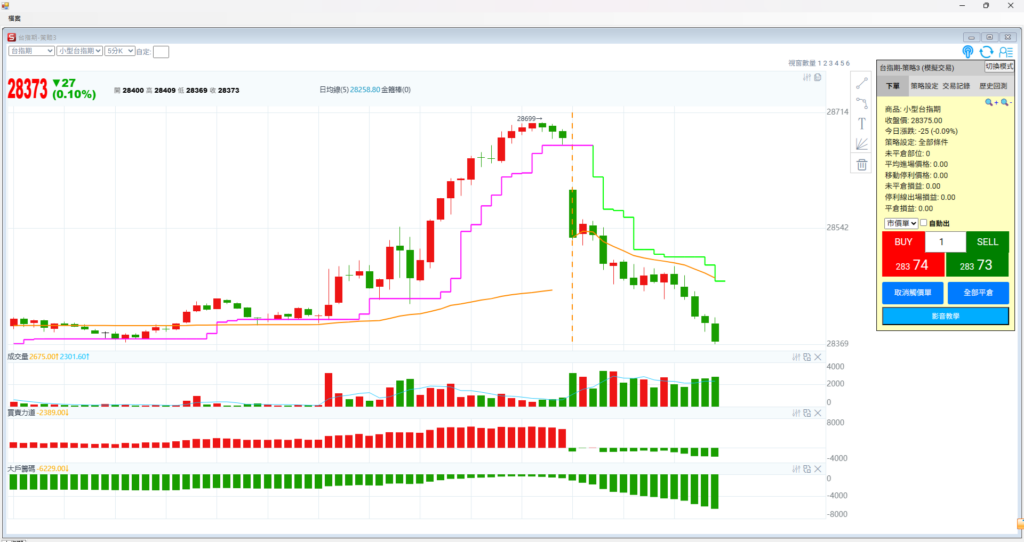Click the 切換模式 button
Screen dimensions: 1024x542
pos(1000,66)
